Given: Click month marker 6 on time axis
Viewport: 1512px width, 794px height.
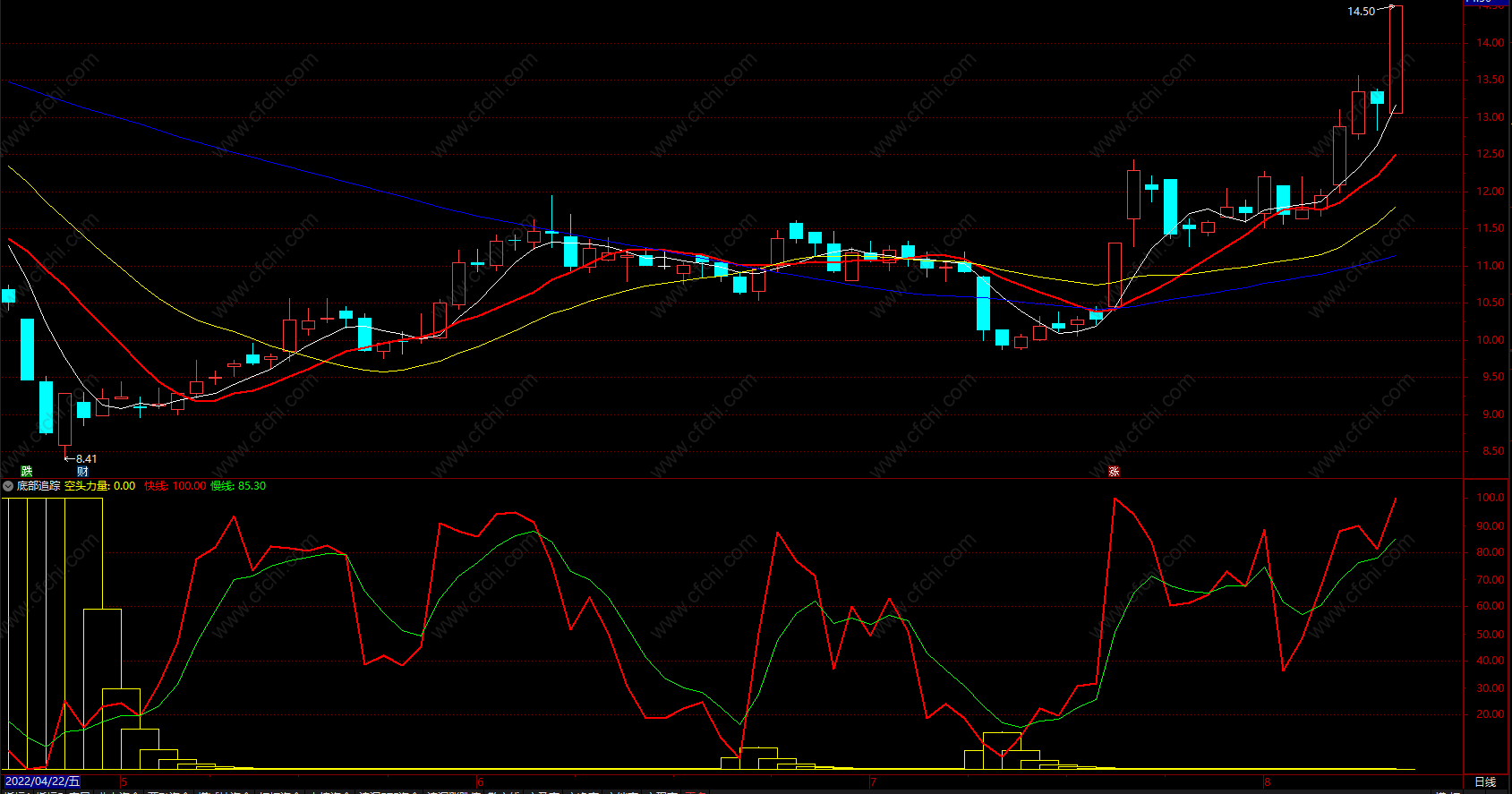Looking at the screenshot, I should pyautogui.click(x=481, y=781).
